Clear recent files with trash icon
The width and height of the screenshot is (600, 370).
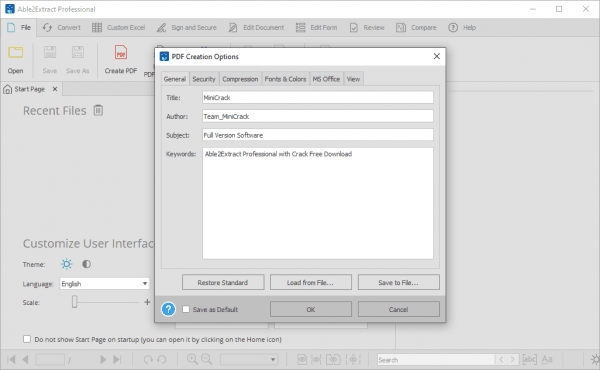pyautogui.click(x=98, y=110)
